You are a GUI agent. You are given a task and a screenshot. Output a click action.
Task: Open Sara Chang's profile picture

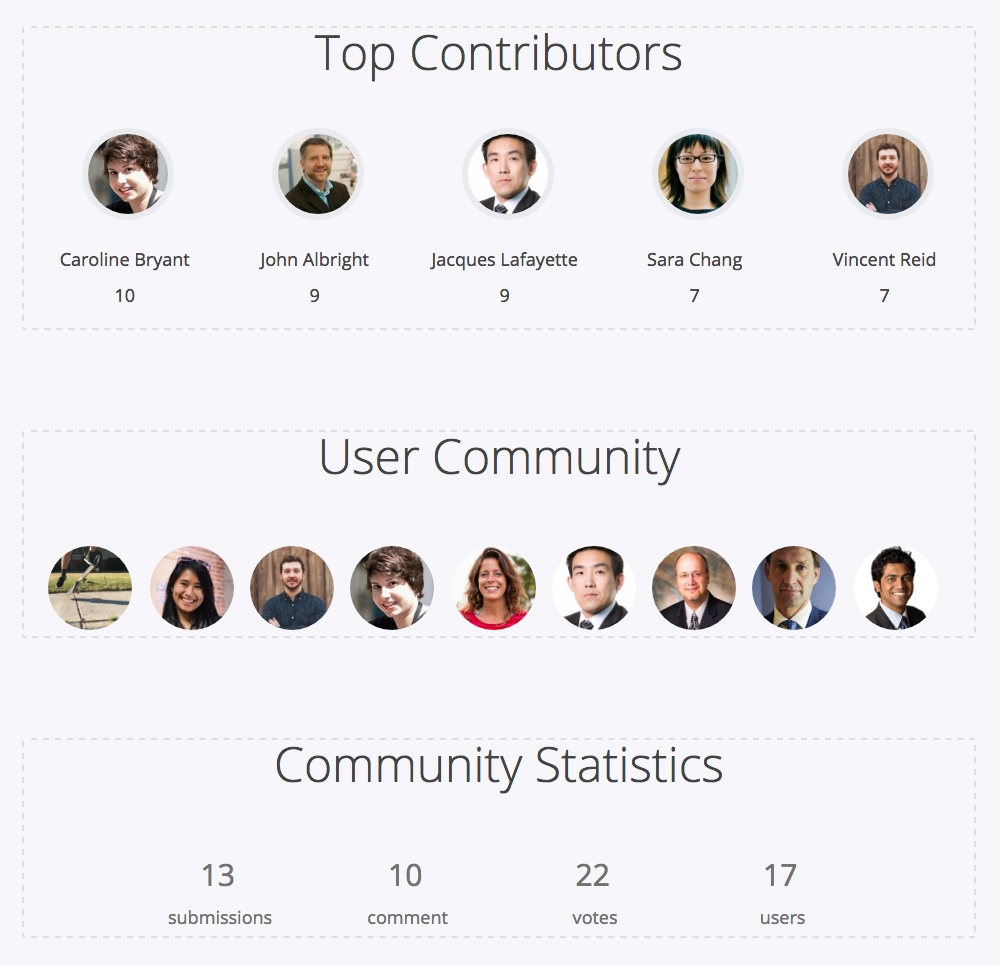698,173
